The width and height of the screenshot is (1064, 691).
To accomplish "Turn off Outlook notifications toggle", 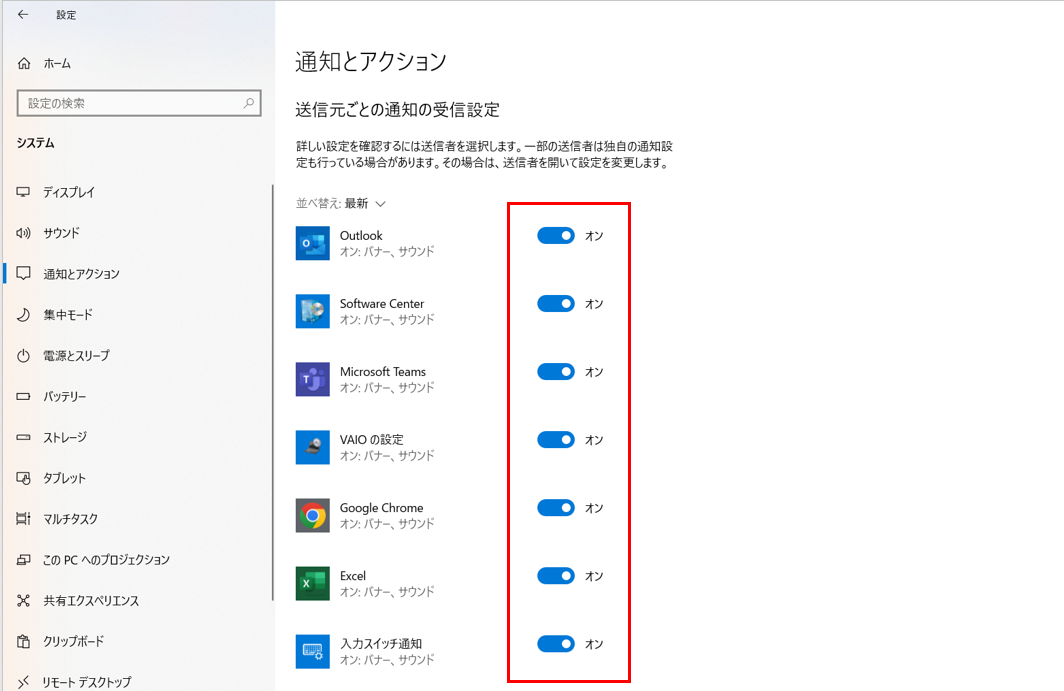I will coord(556,236).
